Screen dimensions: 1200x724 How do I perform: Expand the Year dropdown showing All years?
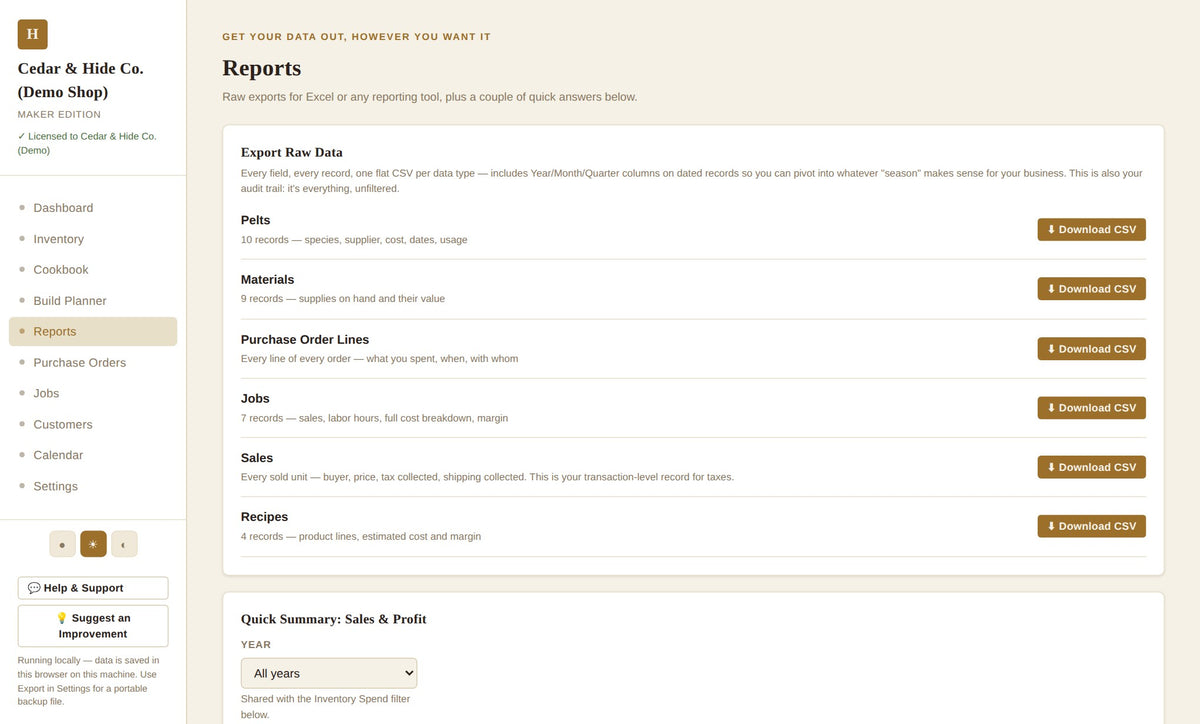point(329,673)
